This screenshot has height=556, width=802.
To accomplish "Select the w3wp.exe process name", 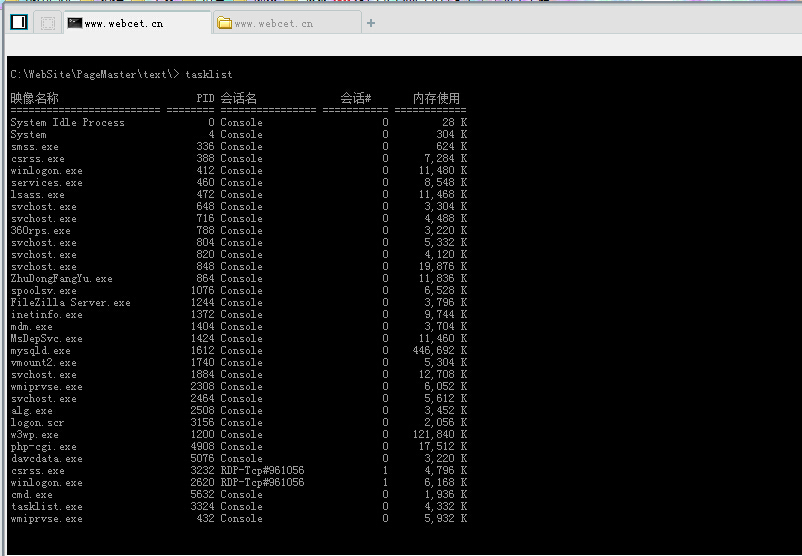I will coord(35,435).
